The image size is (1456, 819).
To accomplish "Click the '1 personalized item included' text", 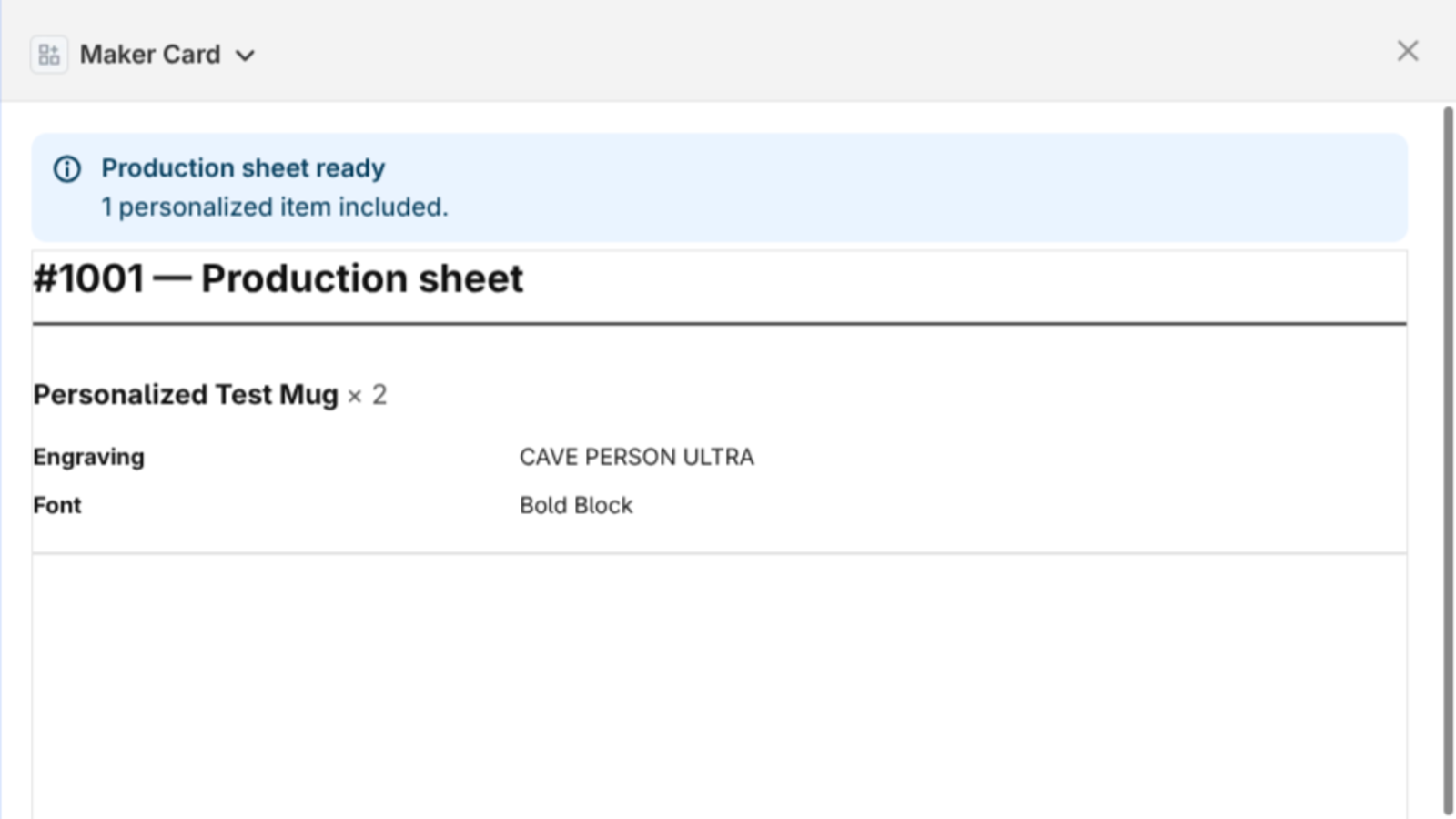I will click(275, 207).
